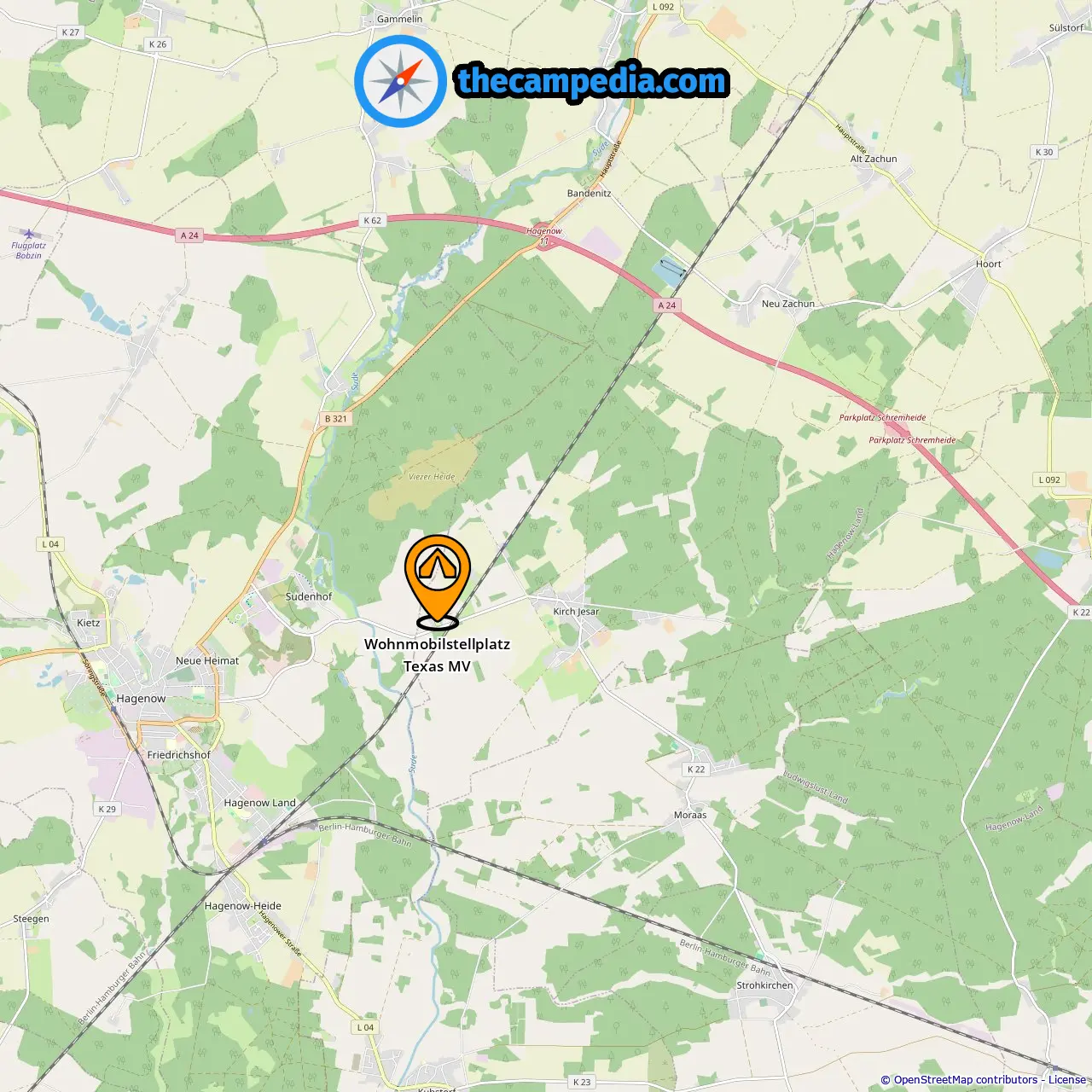Click the blue compass logo icon
This screenshot has height=1092, width=1092.
(x=401, y=81)
